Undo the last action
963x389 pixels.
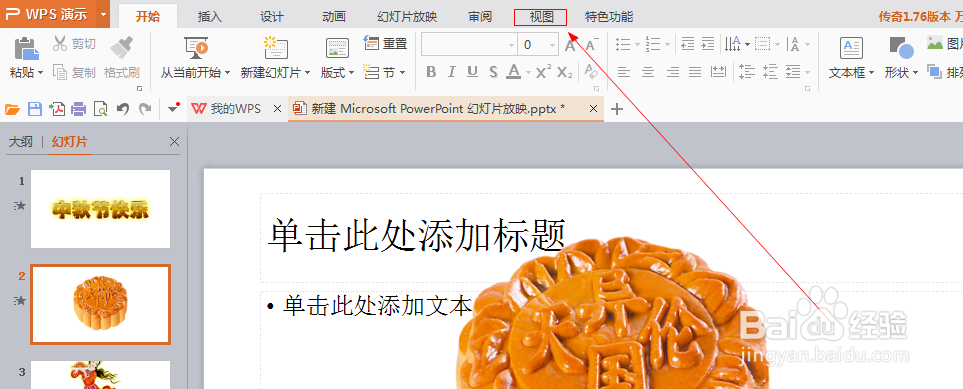tap(123, 109)
